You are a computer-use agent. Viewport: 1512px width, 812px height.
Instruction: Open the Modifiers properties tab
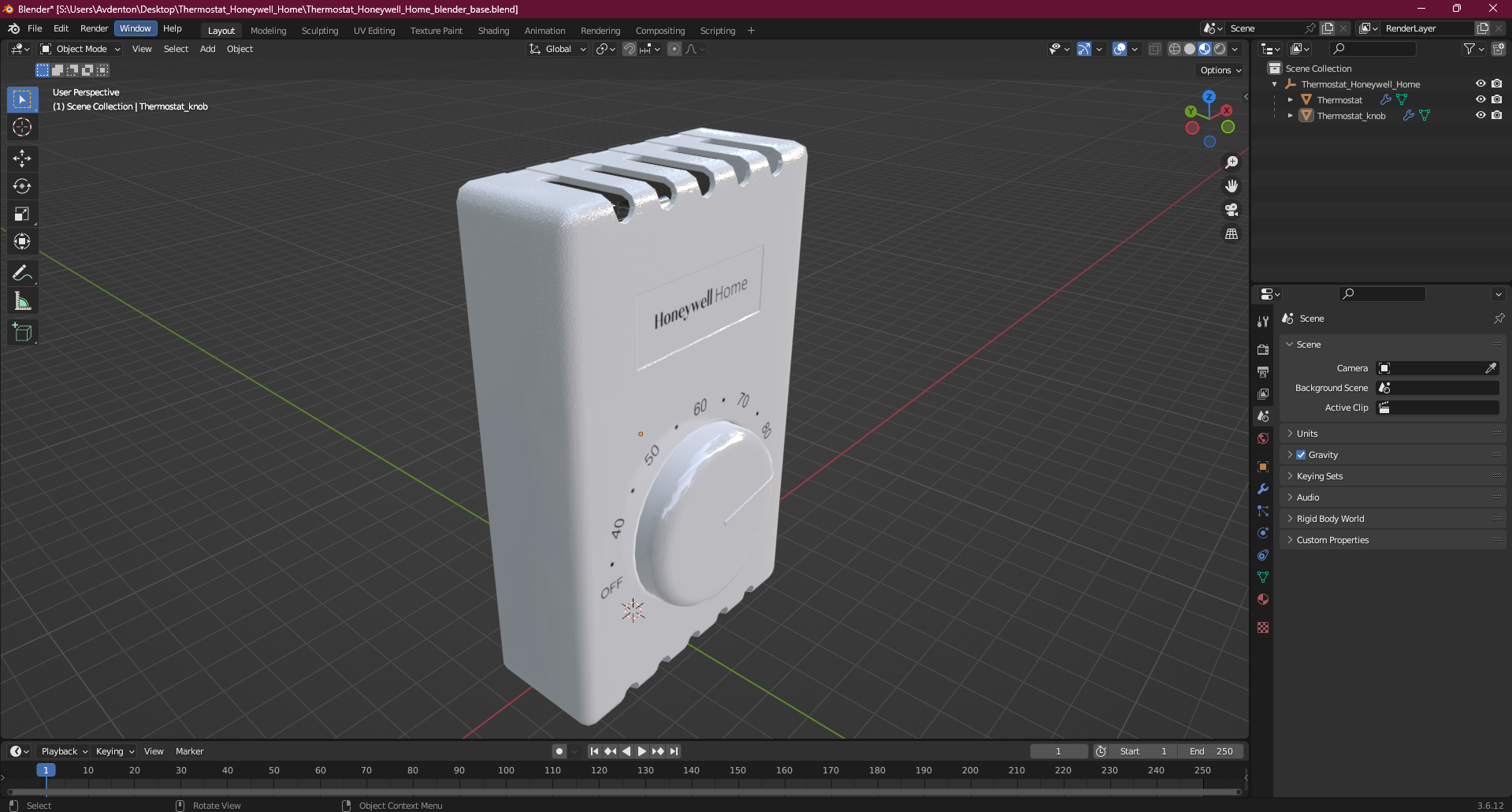coord(1263,489)
